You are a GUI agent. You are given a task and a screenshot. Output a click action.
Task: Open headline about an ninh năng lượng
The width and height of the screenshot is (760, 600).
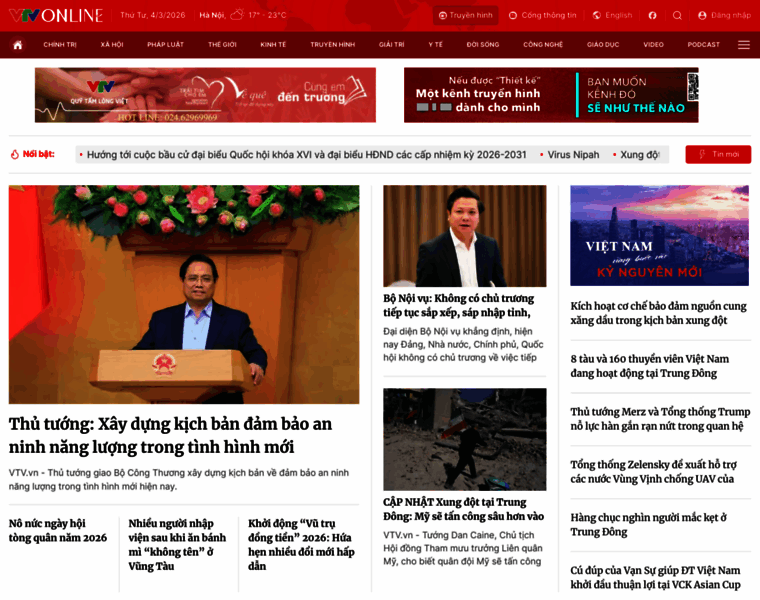click(170, 435)
